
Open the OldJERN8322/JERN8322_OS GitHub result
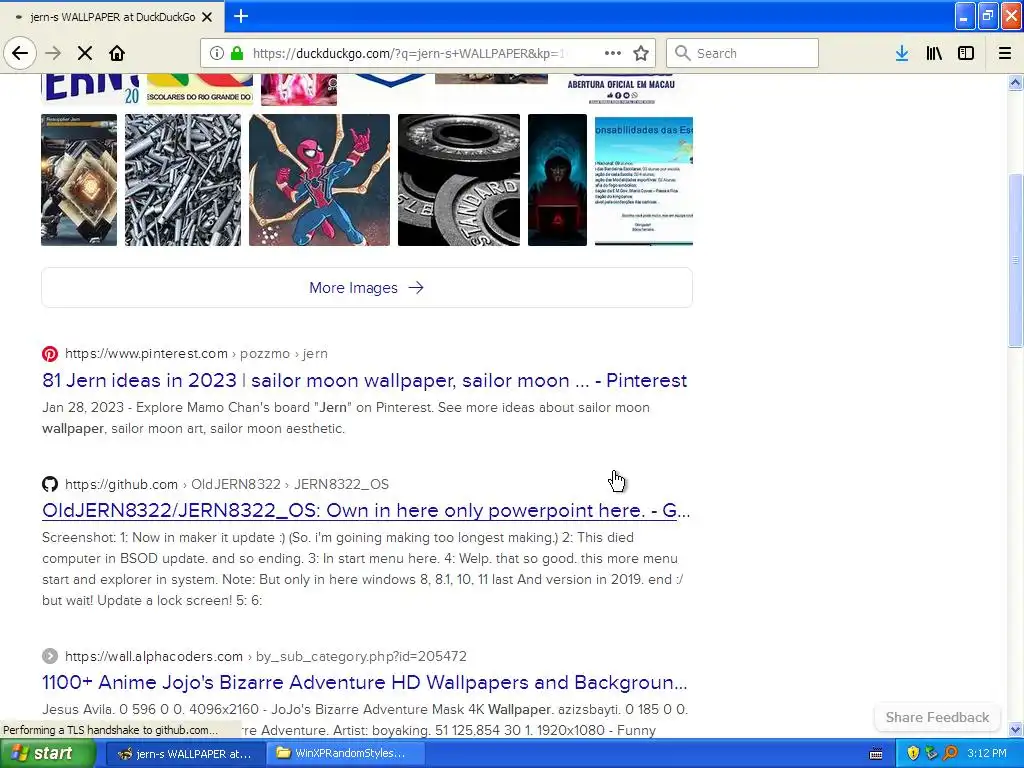pos(366,510)
